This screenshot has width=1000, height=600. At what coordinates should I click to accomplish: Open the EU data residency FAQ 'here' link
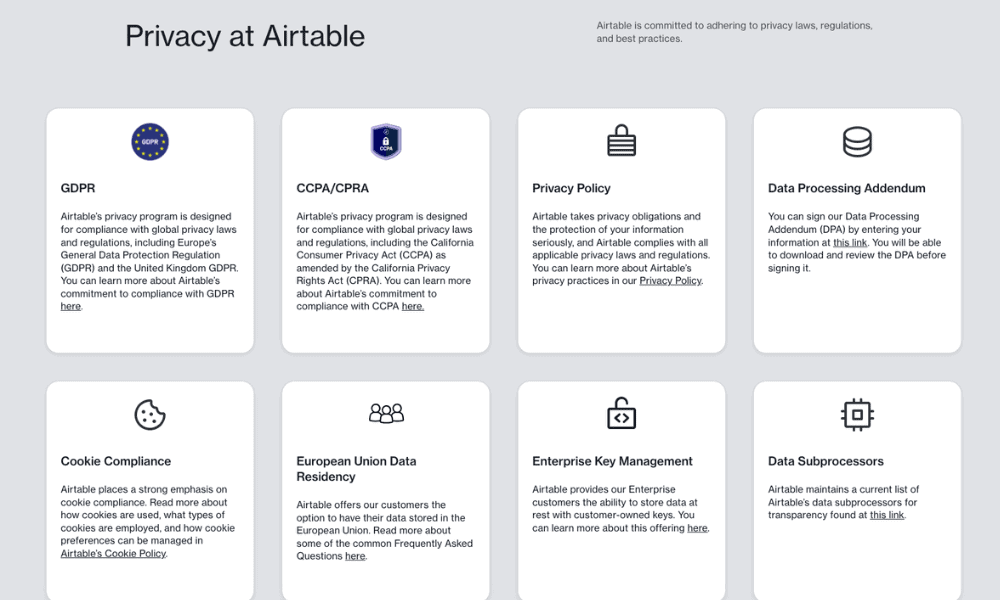click(x=355, y=556)
